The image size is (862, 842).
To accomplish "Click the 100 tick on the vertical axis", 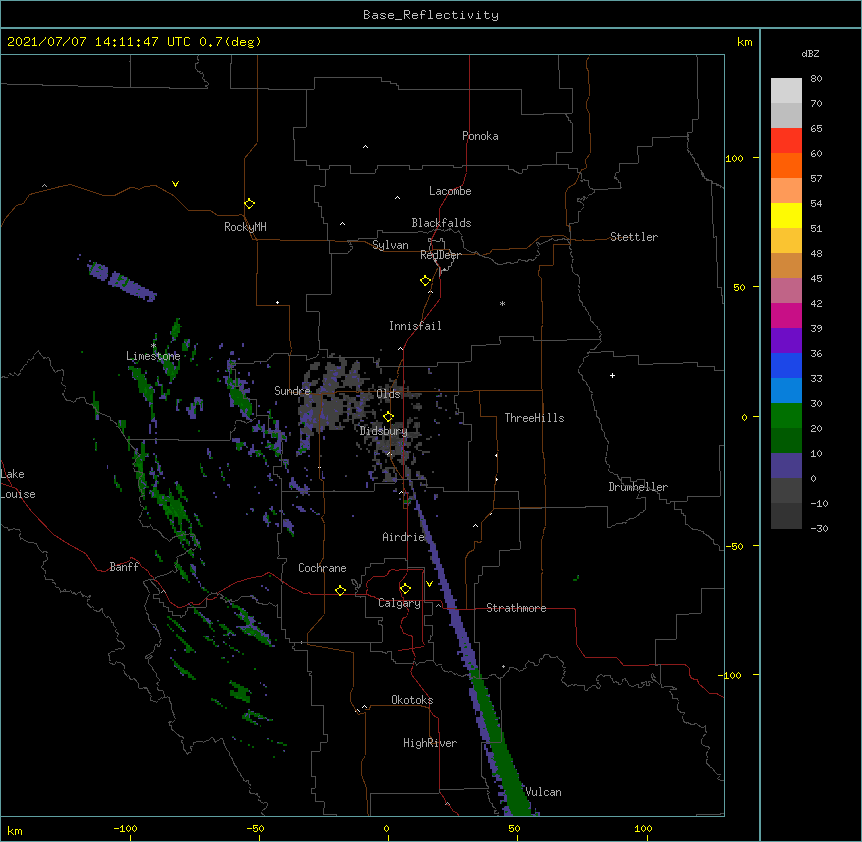I will (734, 158).
